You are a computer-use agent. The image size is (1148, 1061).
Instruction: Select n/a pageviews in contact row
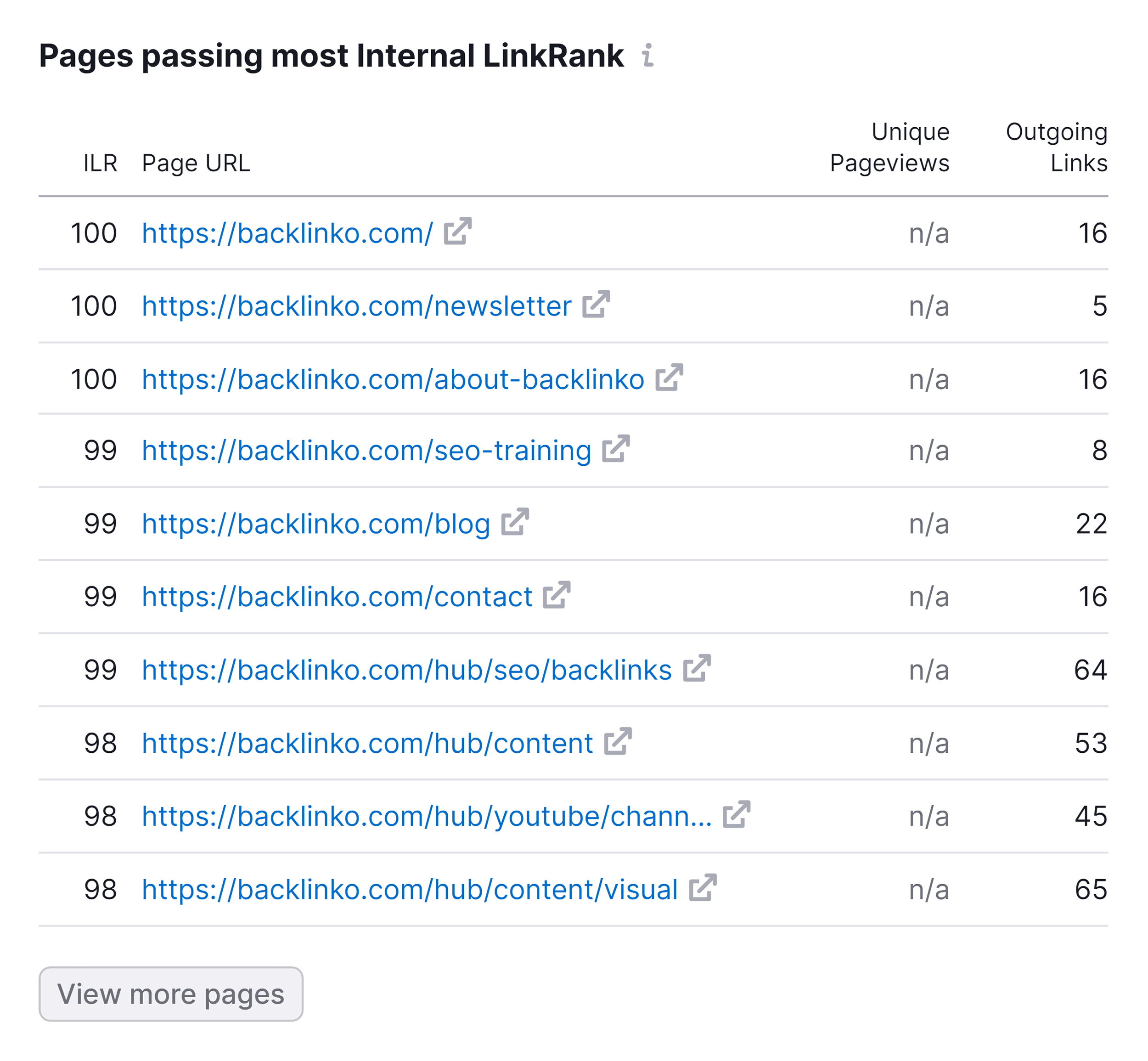[929, 597]
